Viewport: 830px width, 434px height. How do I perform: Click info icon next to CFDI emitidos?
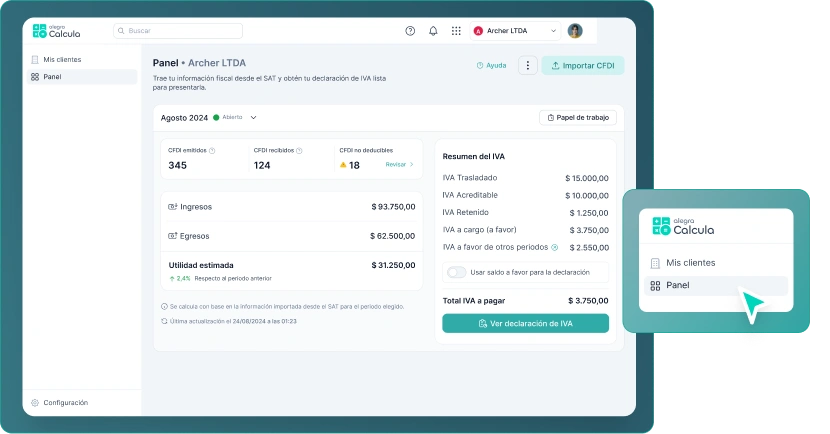click(x=212, y=150)
